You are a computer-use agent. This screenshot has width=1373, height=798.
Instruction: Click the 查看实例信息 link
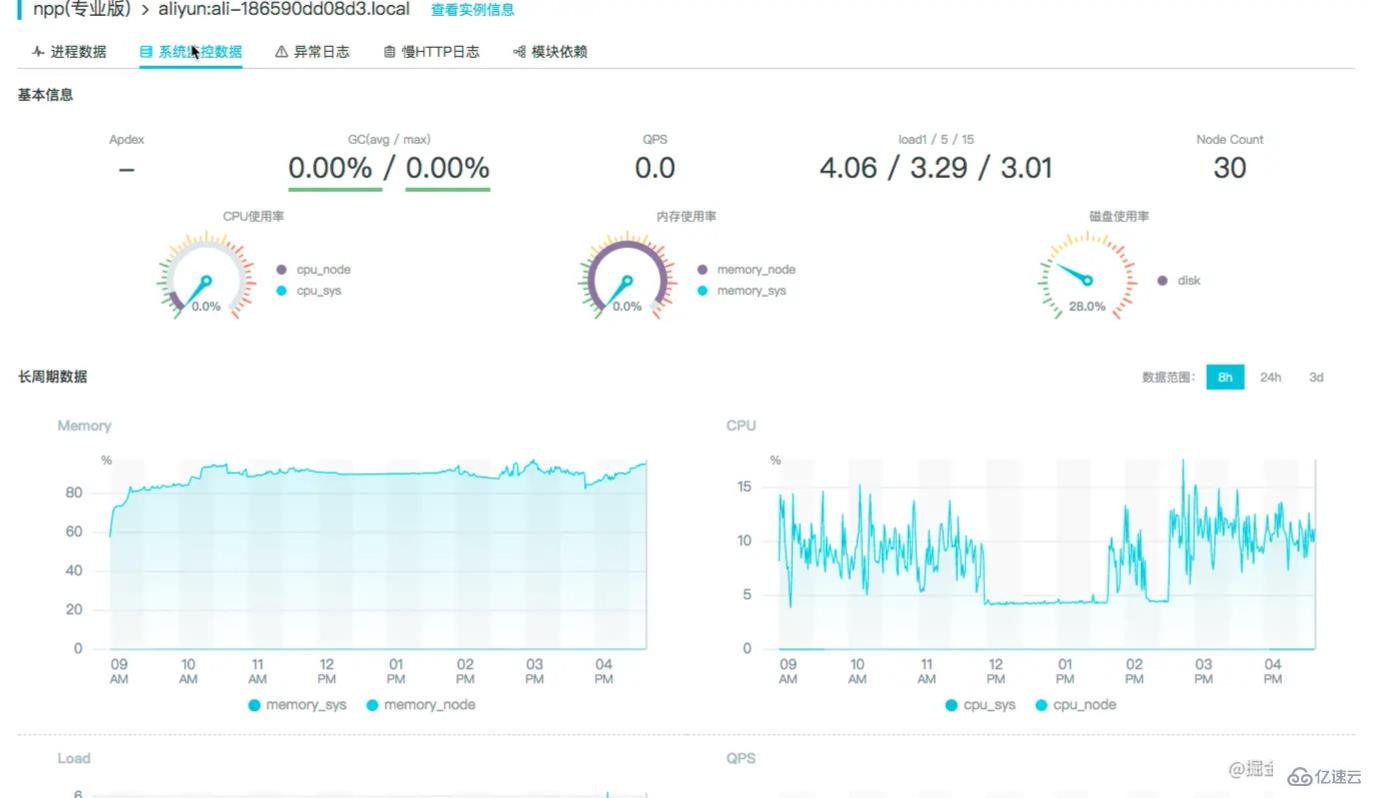click(473, 10)
